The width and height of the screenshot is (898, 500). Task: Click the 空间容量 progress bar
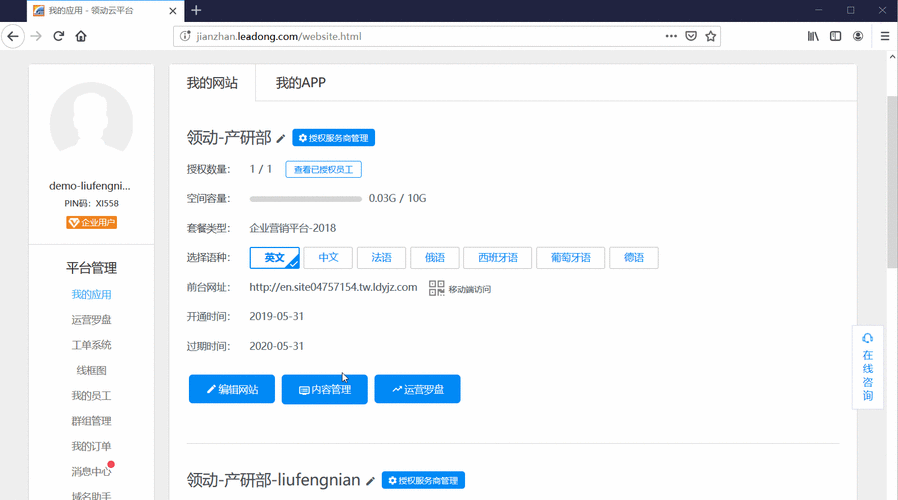click(306, 199)
